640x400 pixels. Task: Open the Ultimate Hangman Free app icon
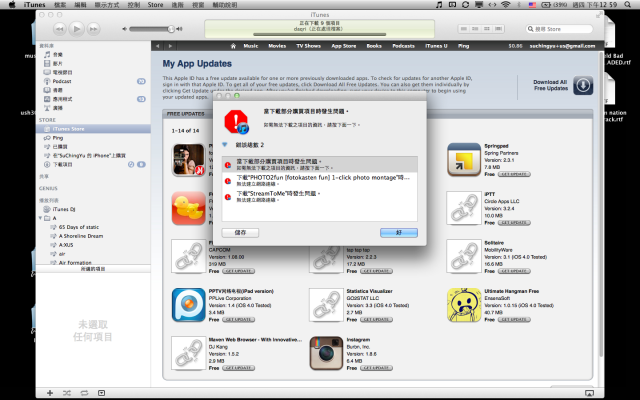[x=464, y=305]
